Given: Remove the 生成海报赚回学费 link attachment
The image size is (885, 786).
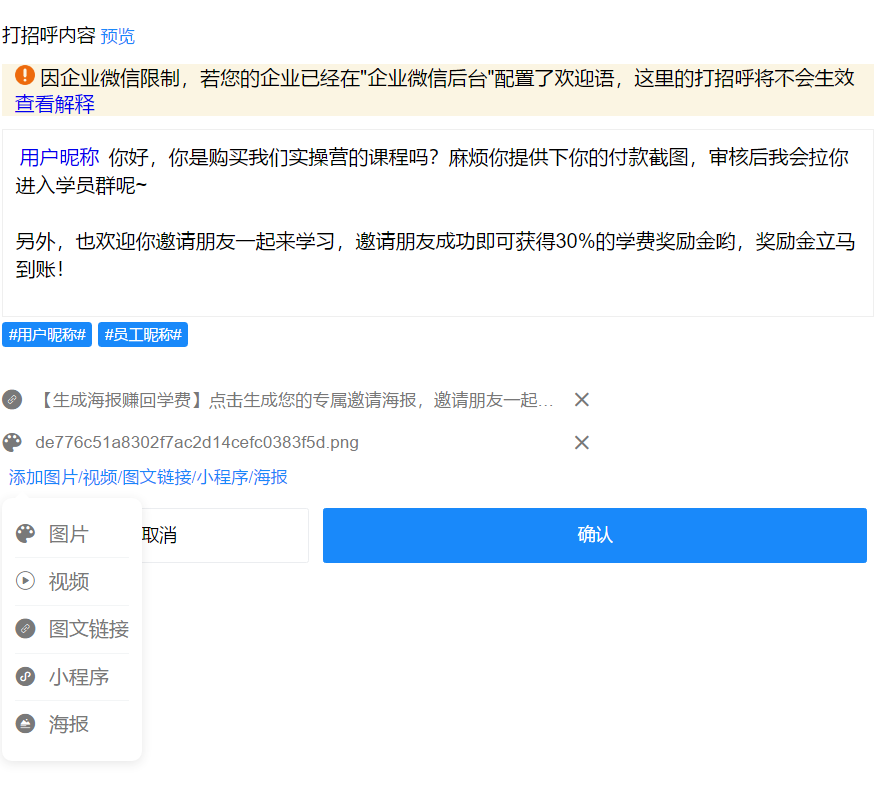Looking at the screenshot, I should (x=582, y=400).
